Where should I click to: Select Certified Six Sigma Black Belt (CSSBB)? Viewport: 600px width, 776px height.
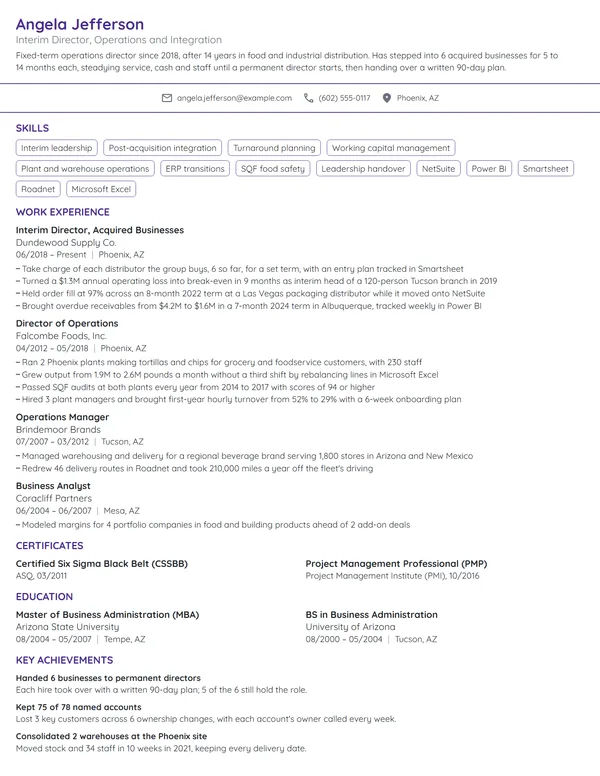coord(102,564)
